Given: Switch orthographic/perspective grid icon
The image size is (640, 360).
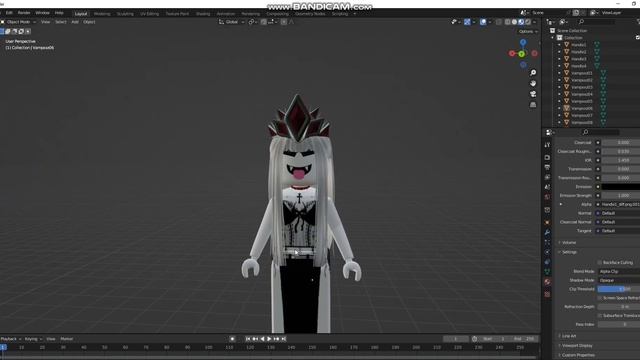Looking at the screenshot, I should [533, 104].
